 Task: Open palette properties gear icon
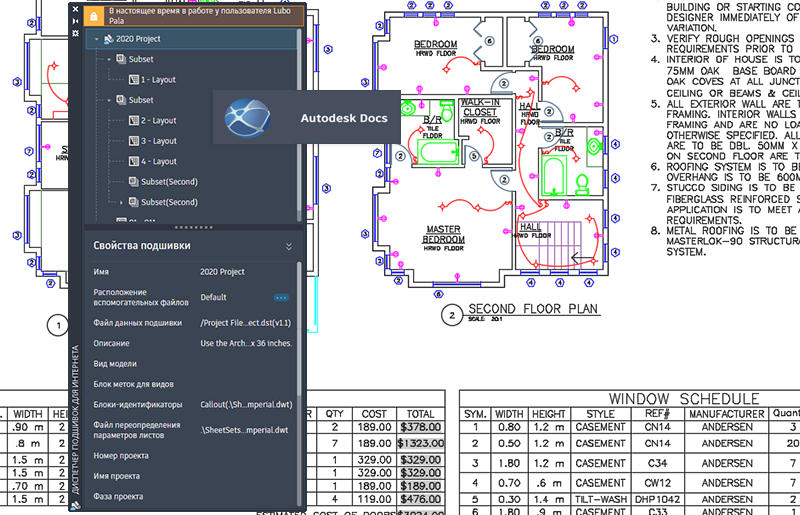(x=76, y=33)
